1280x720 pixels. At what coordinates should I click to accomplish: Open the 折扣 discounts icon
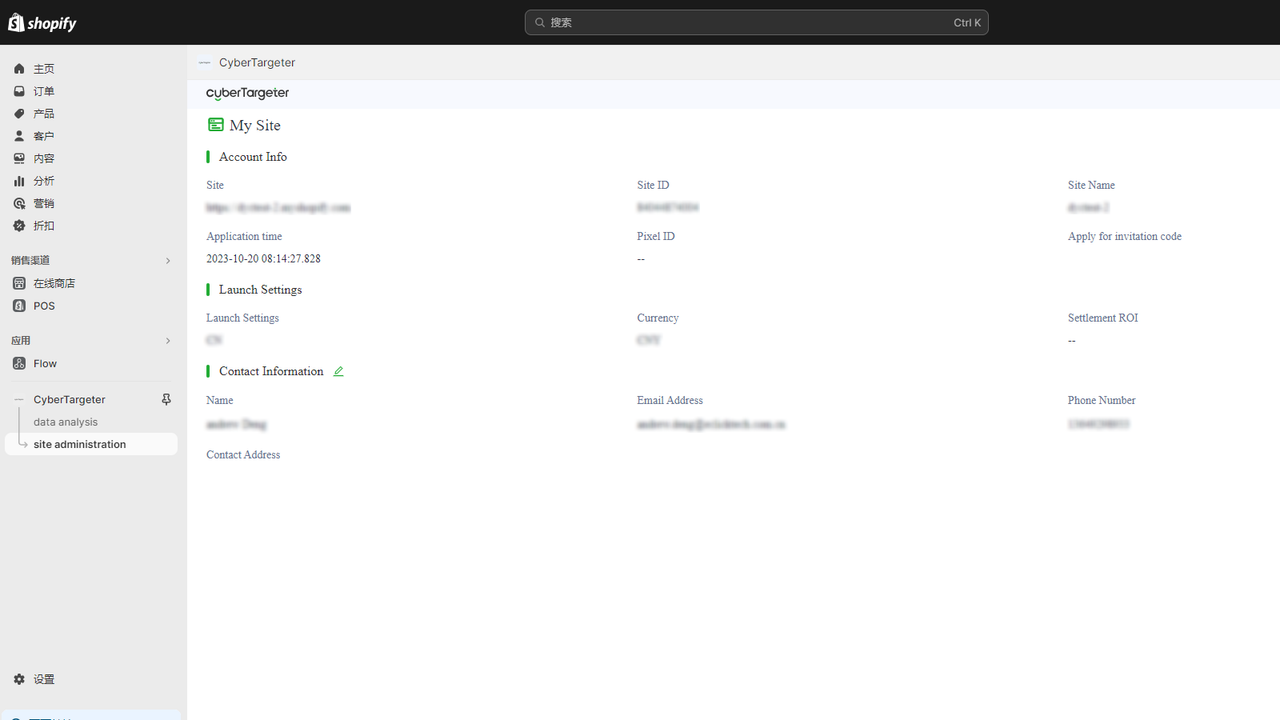tap(19, 226)
